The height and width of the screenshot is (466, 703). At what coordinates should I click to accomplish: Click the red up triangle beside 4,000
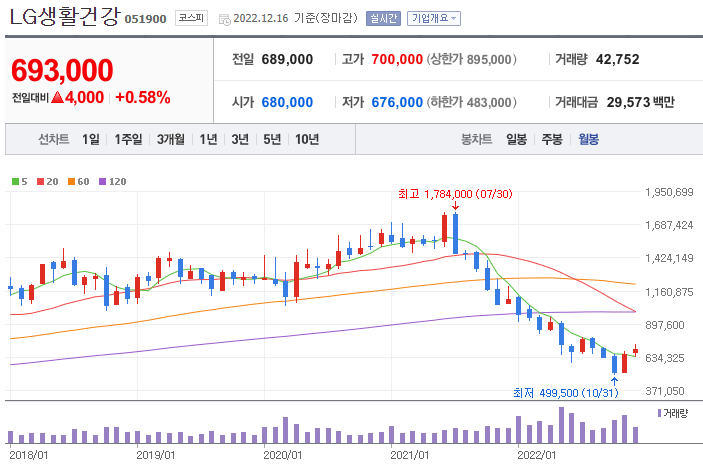click(x=57, y=97)
